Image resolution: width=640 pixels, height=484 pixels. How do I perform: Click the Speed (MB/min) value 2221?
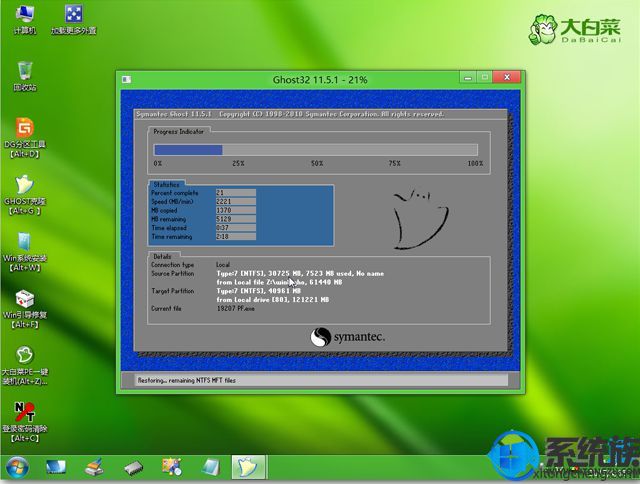coord(236,202)
